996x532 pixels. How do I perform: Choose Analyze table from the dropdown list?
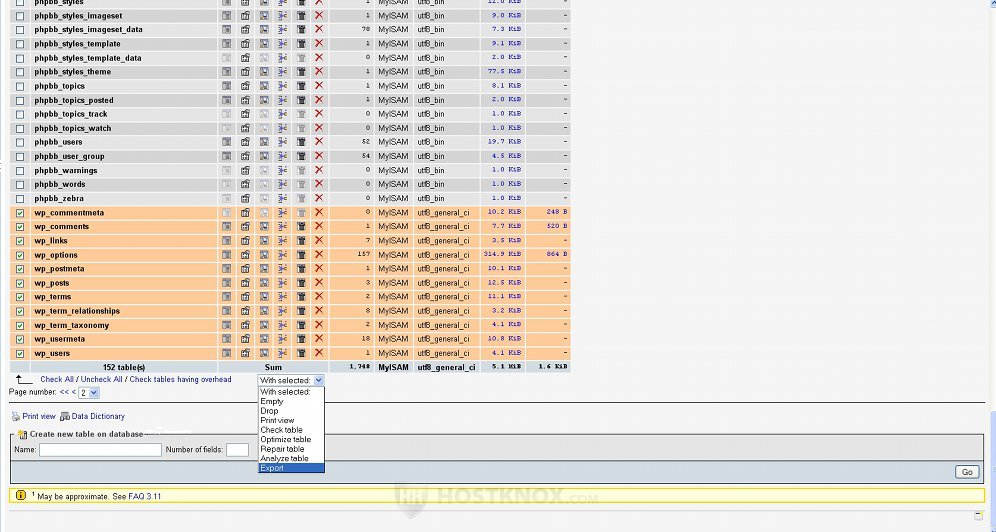291,458
